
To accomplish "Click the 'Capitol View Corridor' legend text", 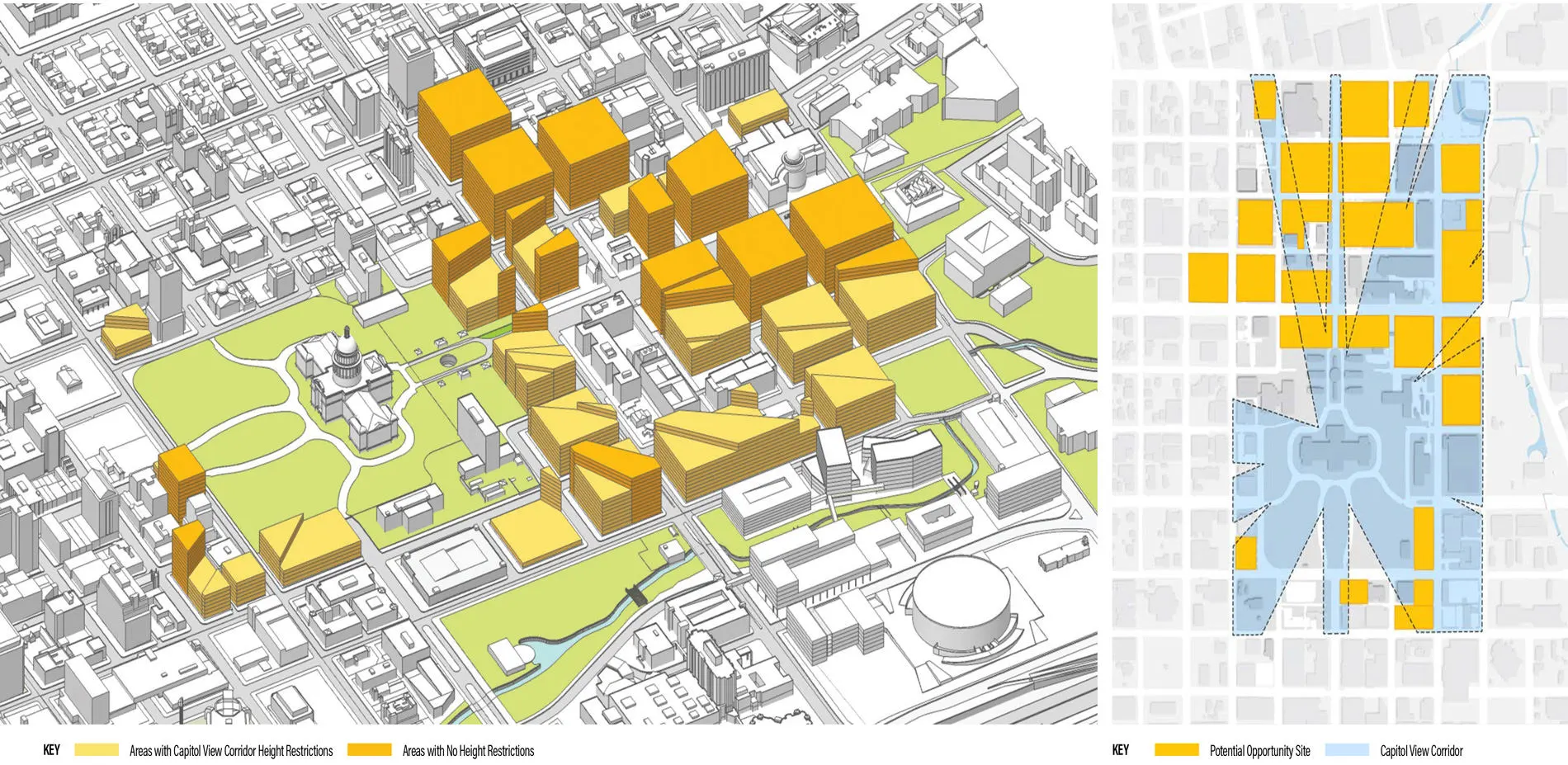I will point(1421,751).
